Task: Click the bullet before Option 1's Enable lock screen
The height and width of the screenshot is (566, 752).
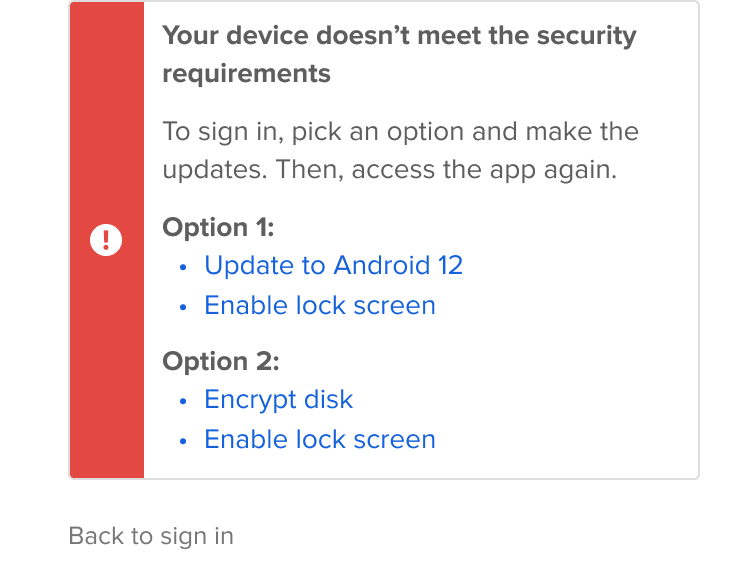Action: (x=183, y=307)
